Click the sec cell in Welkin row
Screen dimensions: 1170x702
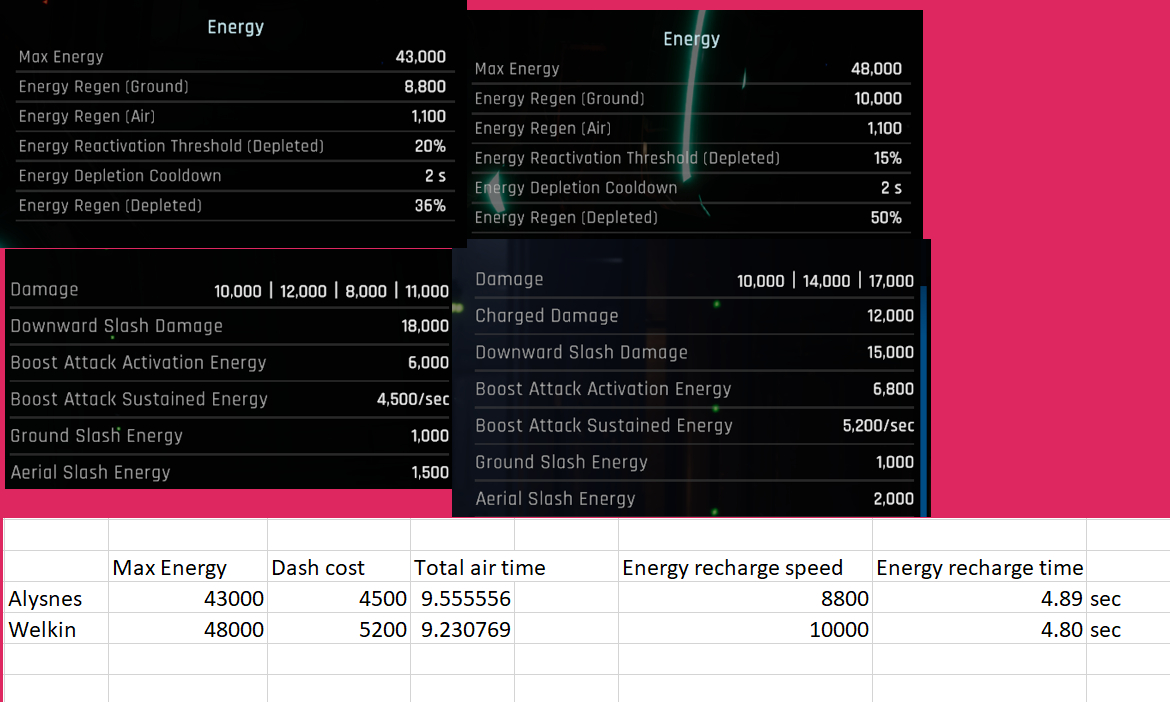(x=1128, y=629)
